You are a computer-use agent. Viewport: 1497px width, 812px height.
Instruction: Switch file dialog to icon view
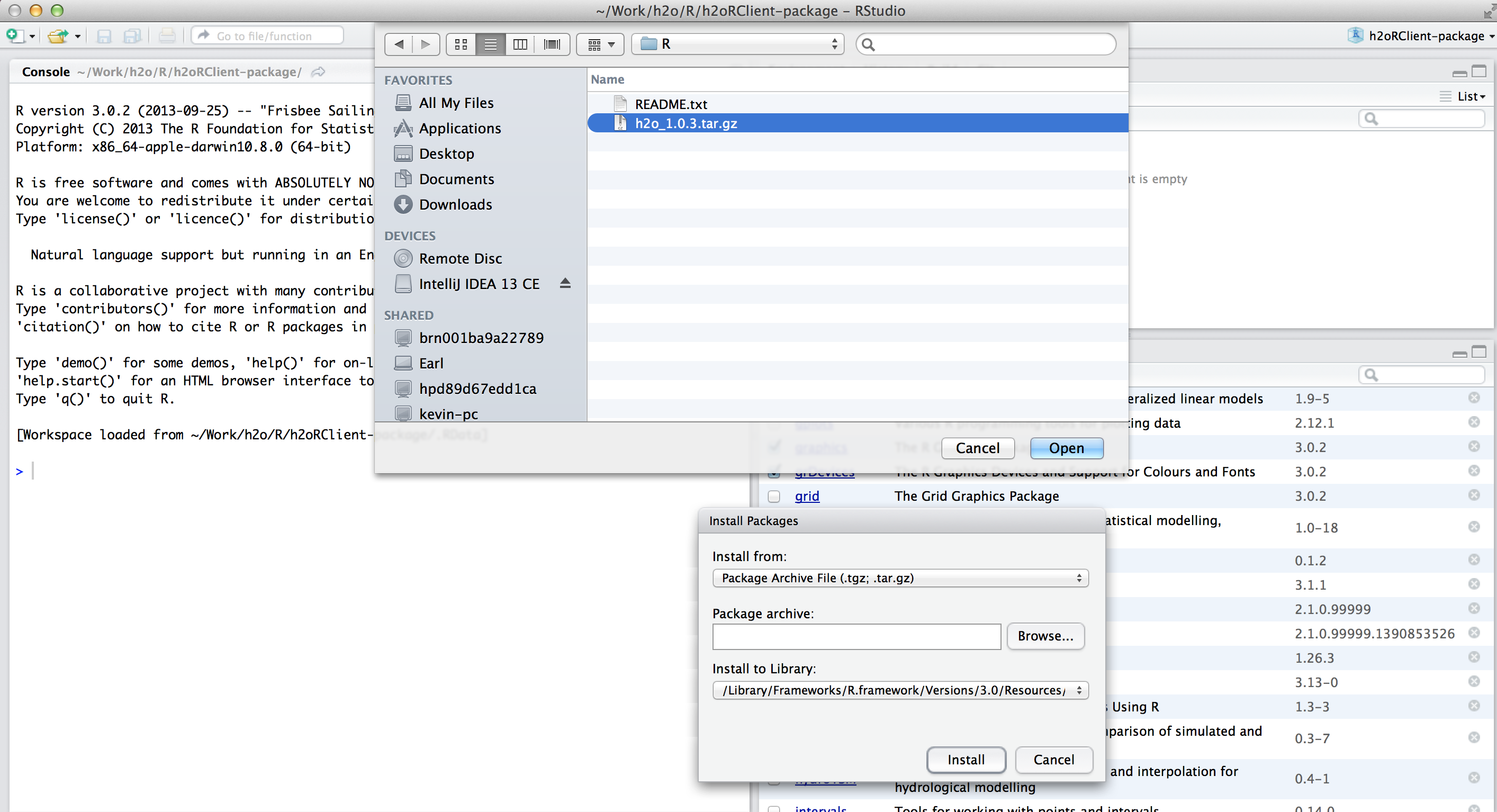coord(461,44)
